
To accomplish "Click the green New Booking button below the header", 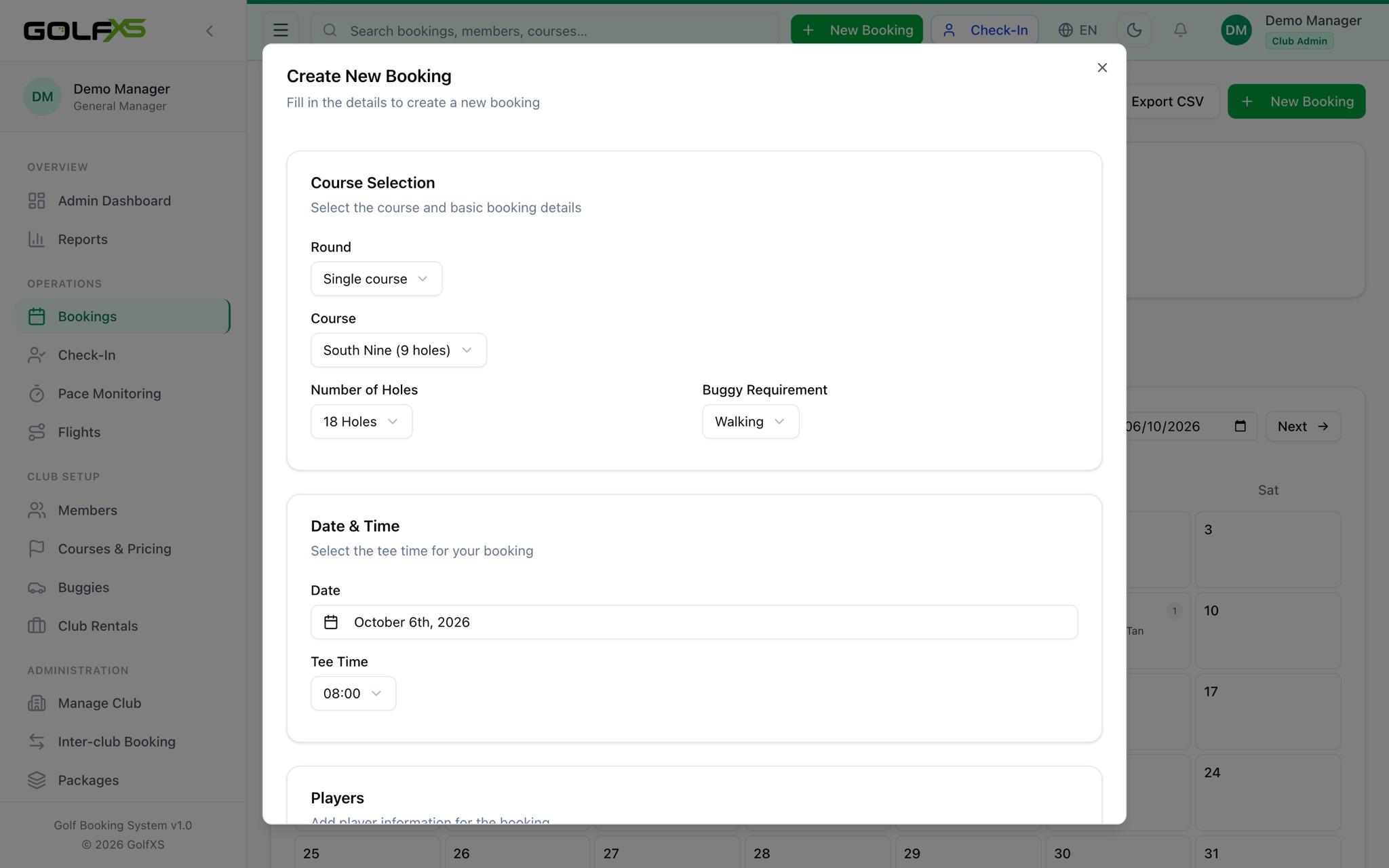I will point(1296,102).
